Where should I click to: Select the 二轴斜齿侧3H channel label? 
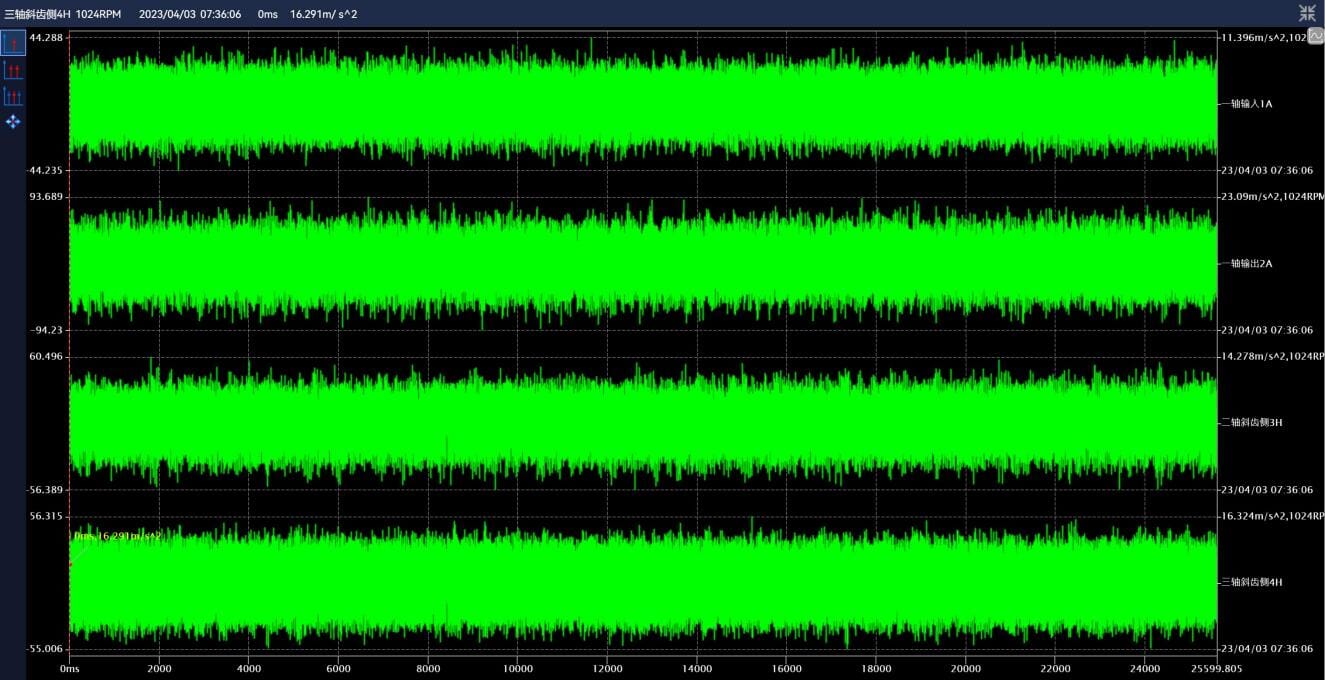(1252, 423)
